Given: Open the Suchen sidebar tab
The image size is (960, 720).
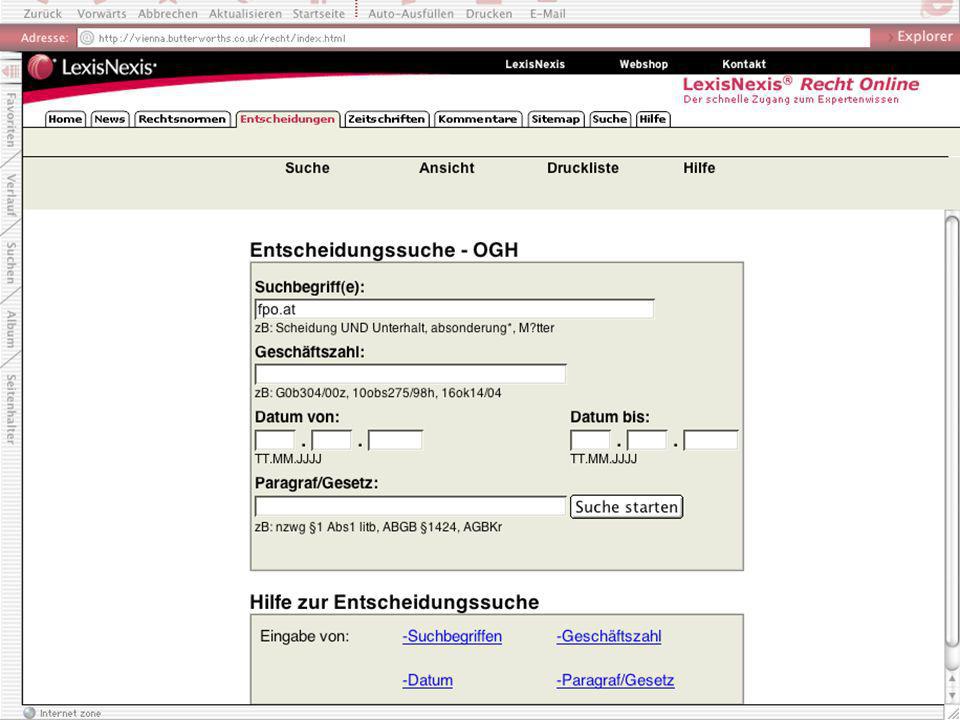Looking at the screenshot, I should point(10,263).
